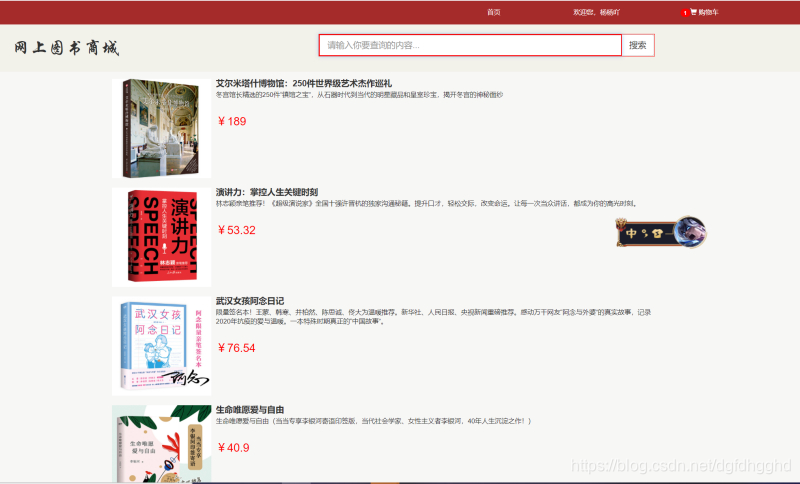Image resolution: width=800 pixels, height=484 pixels.
Task: Open the shopping cart icon in header
Action: coord(693,12)
